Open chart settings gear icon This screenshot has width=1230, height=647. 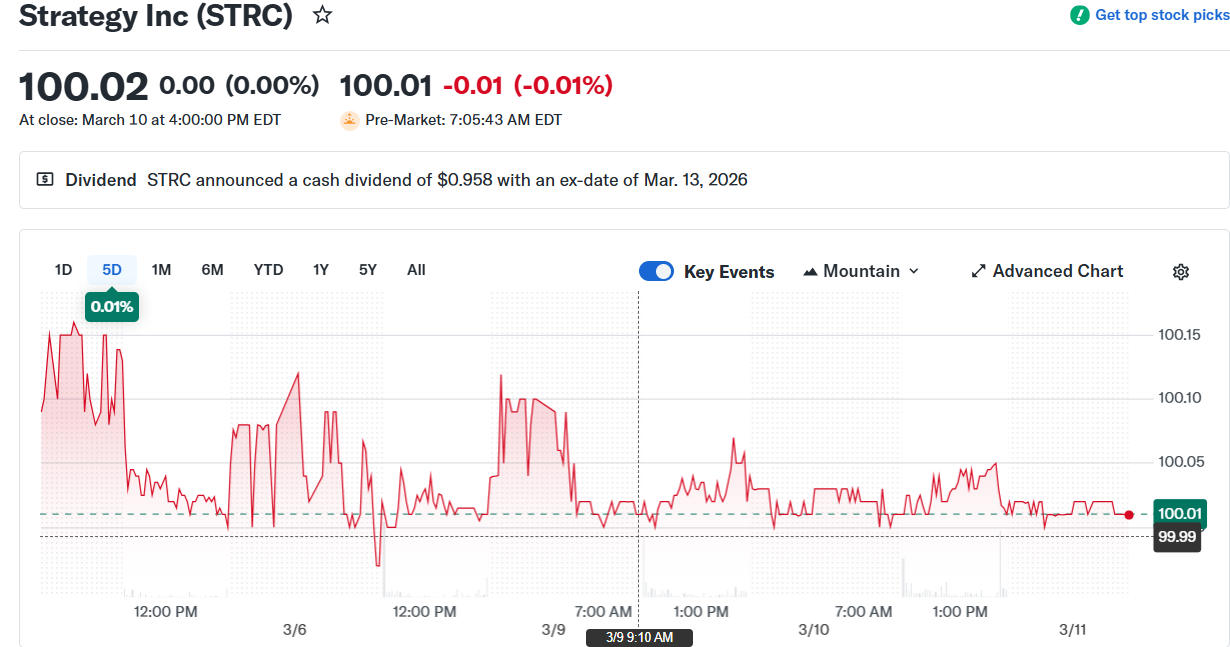point(1180,272)
